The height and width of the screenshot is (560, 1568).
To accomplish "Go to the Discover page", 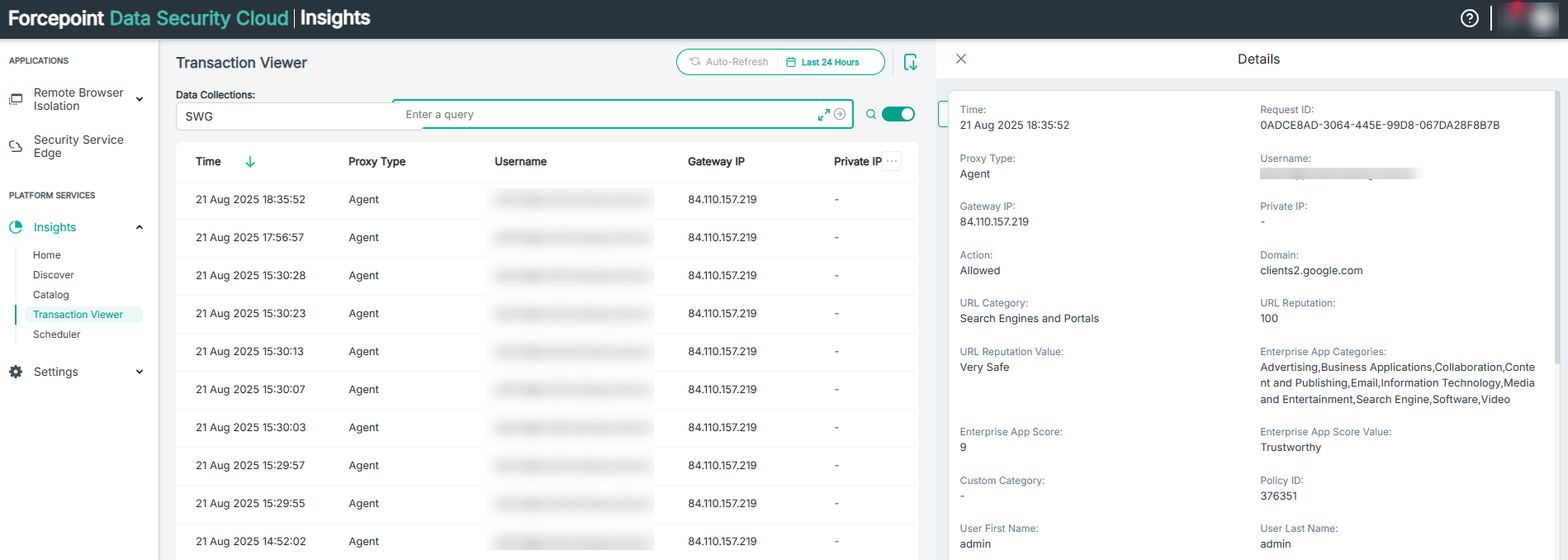I will (54, 275).
